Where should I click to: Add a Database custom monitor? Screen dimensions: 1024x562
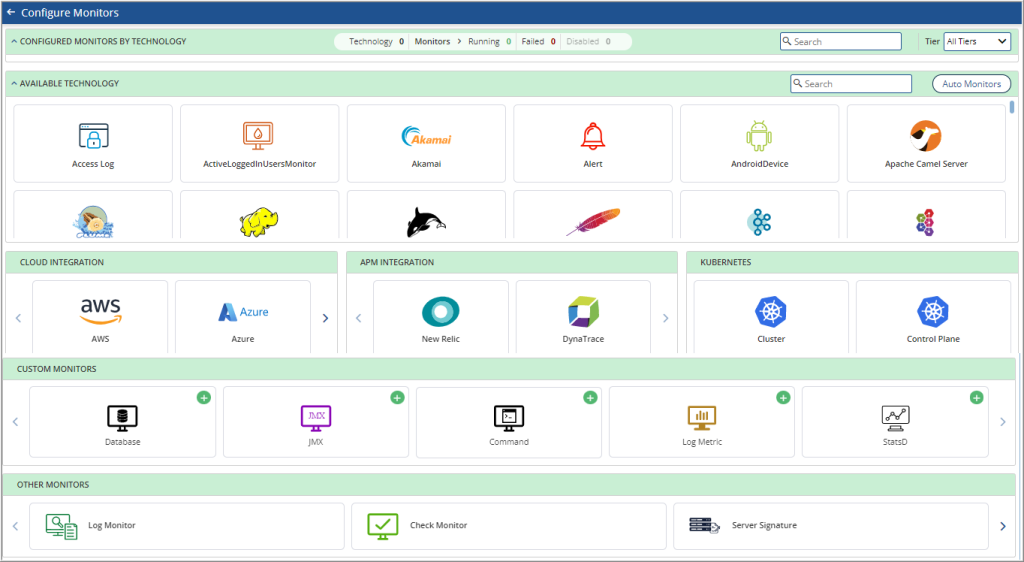point(204,398)
